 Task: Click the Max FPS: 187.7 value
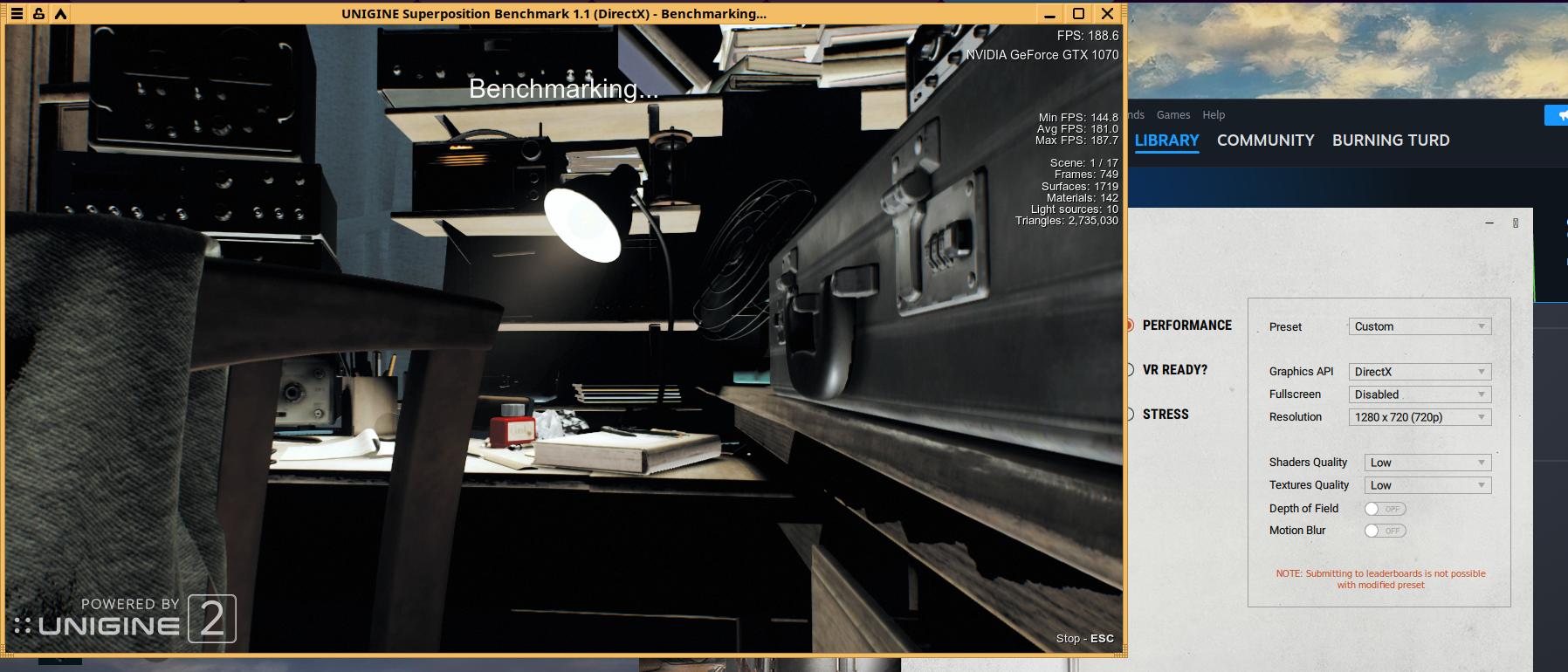(1076, 140)
